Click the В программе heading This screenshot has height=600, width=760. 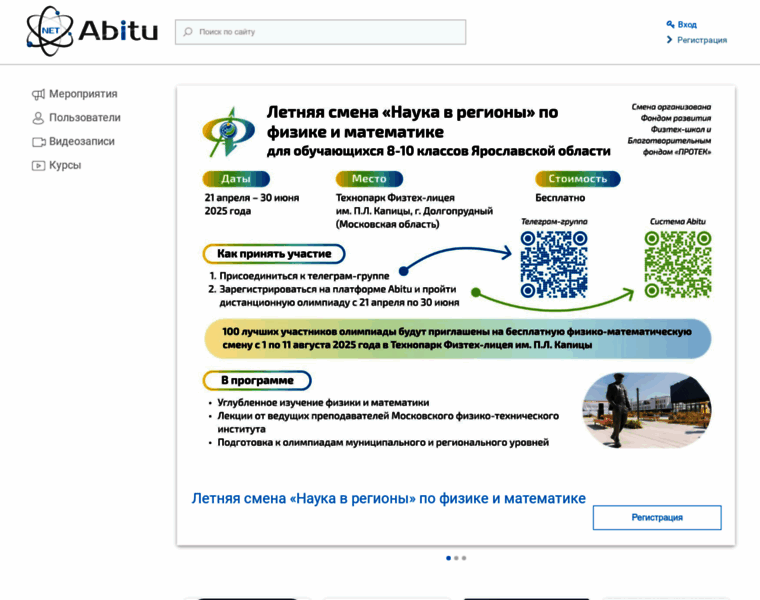tap(257, 380)
